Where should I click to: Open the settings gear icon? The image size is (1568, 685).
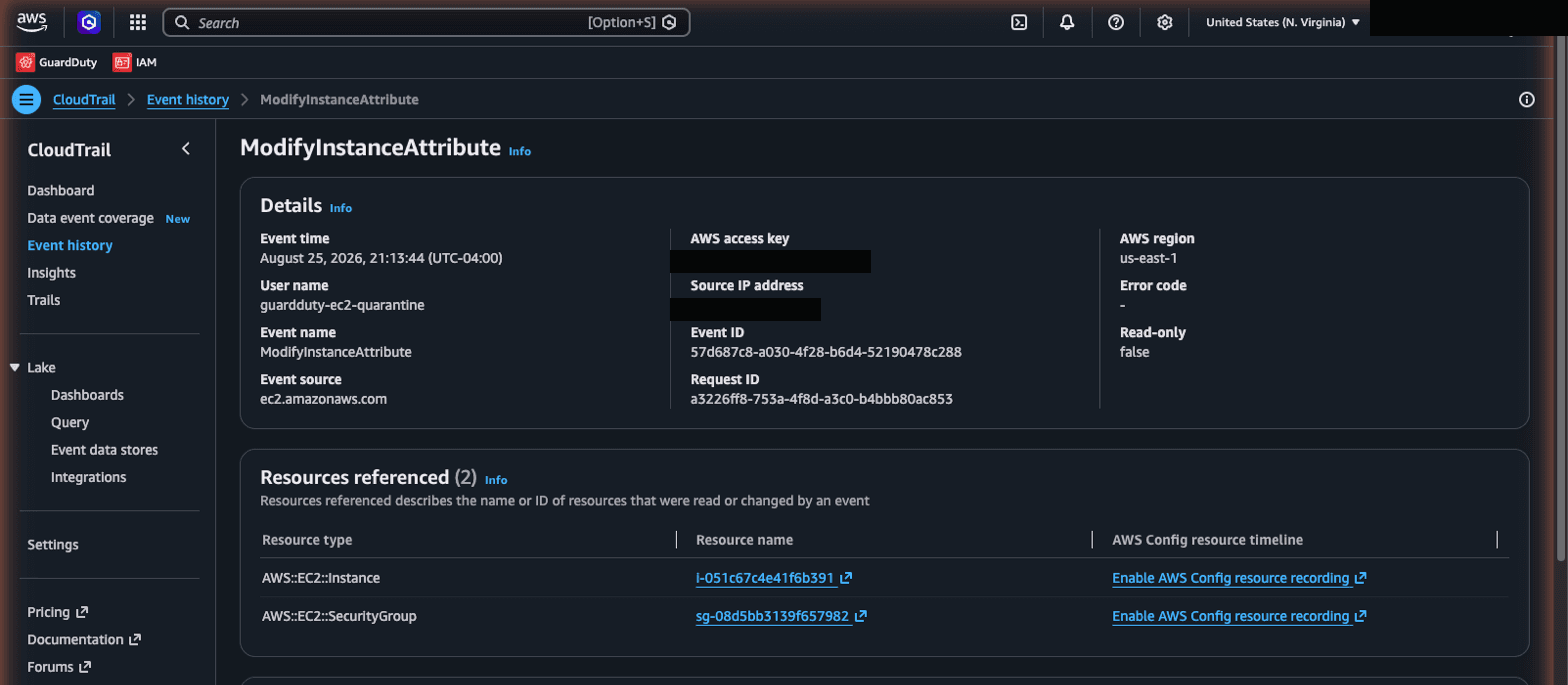point(1164,22)
